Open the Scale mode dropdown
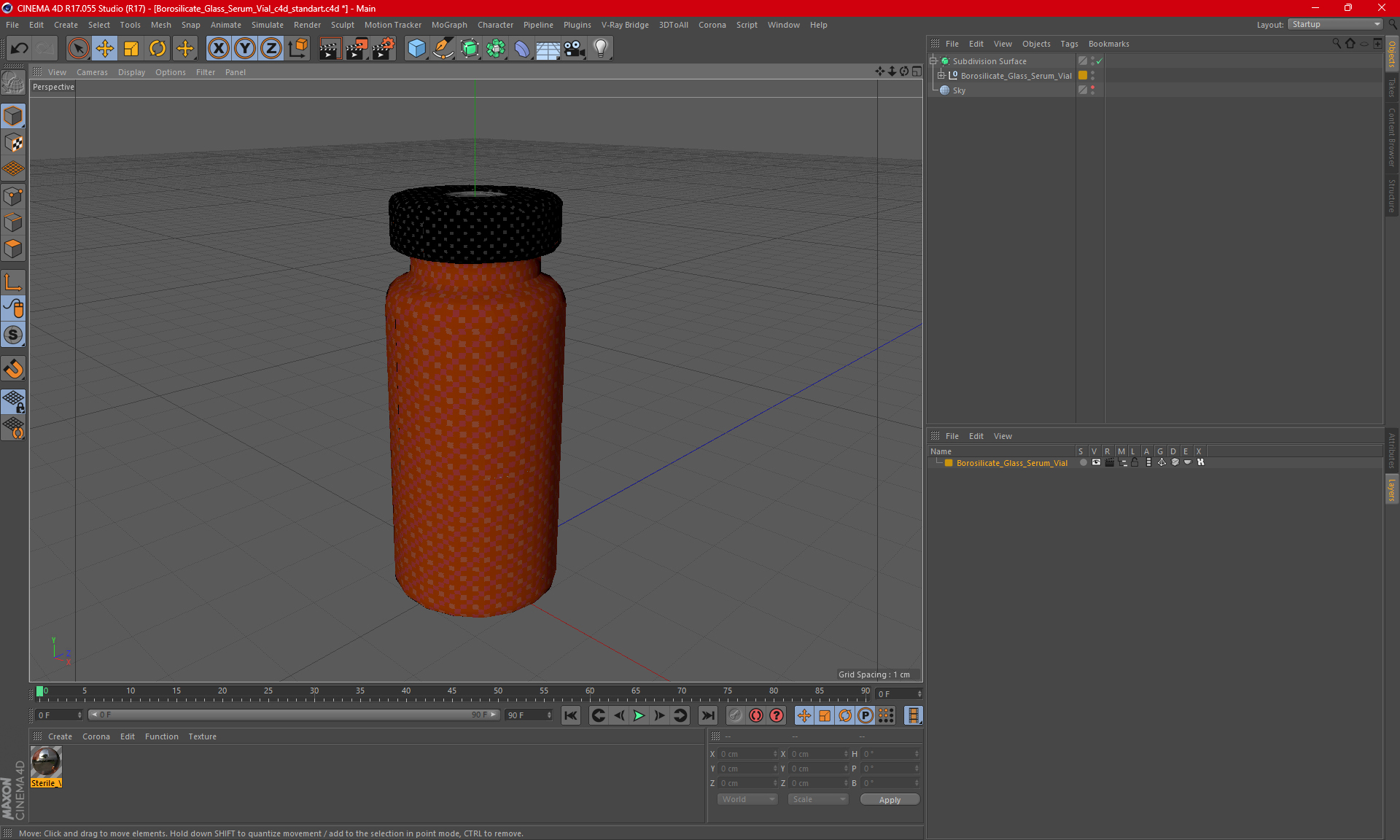 click(818, 799)
